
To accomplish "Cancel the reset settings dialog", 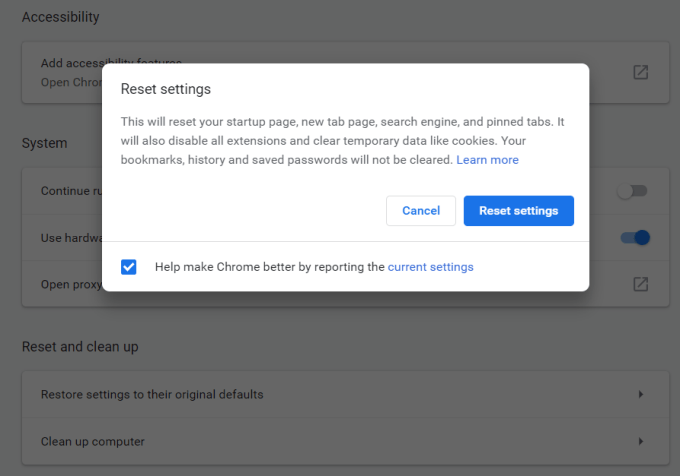I will tap(421, 211).
